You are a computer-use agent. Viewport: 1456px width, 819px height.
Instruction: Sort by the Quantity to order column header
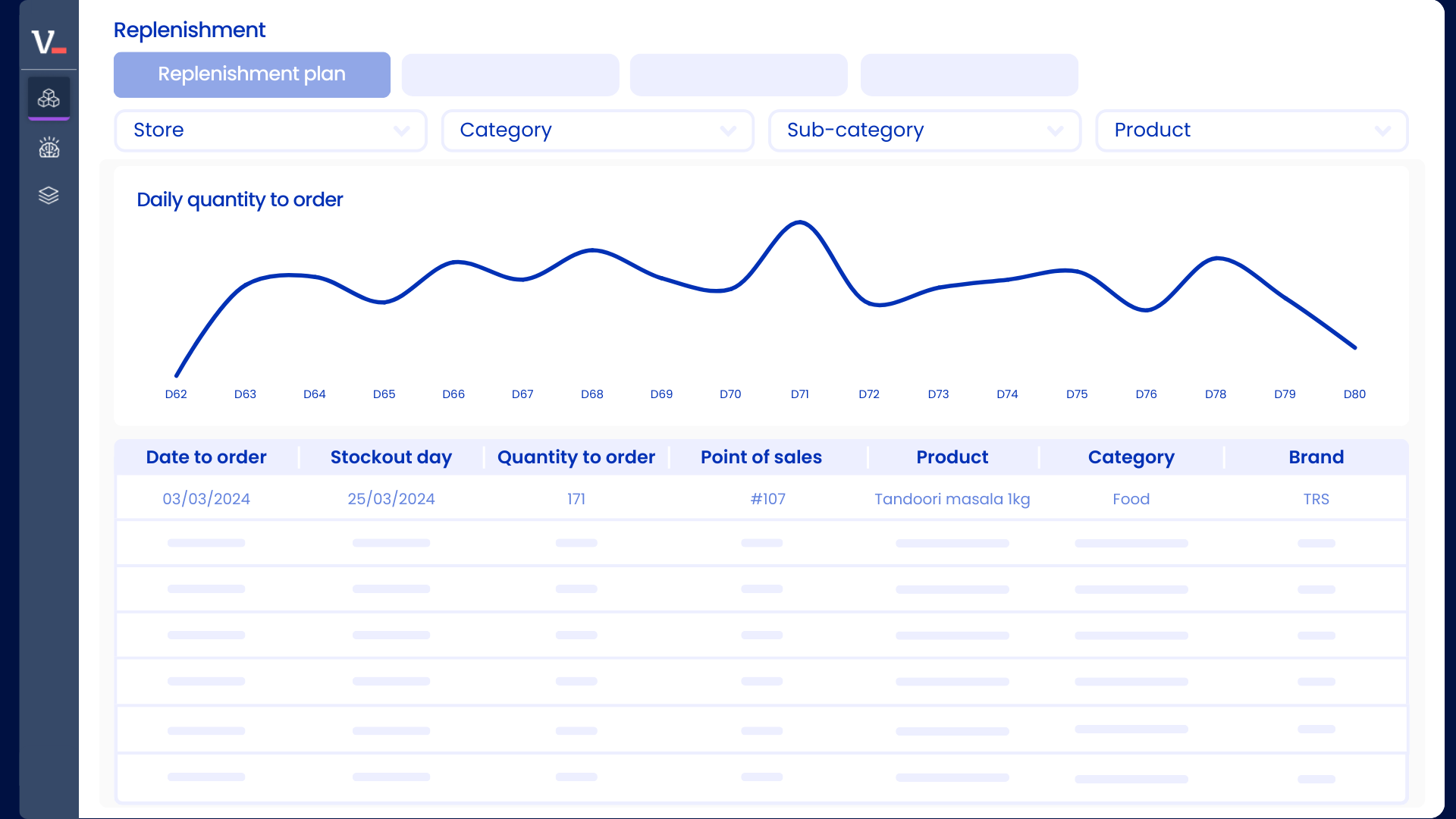click(x=576, y=457)
